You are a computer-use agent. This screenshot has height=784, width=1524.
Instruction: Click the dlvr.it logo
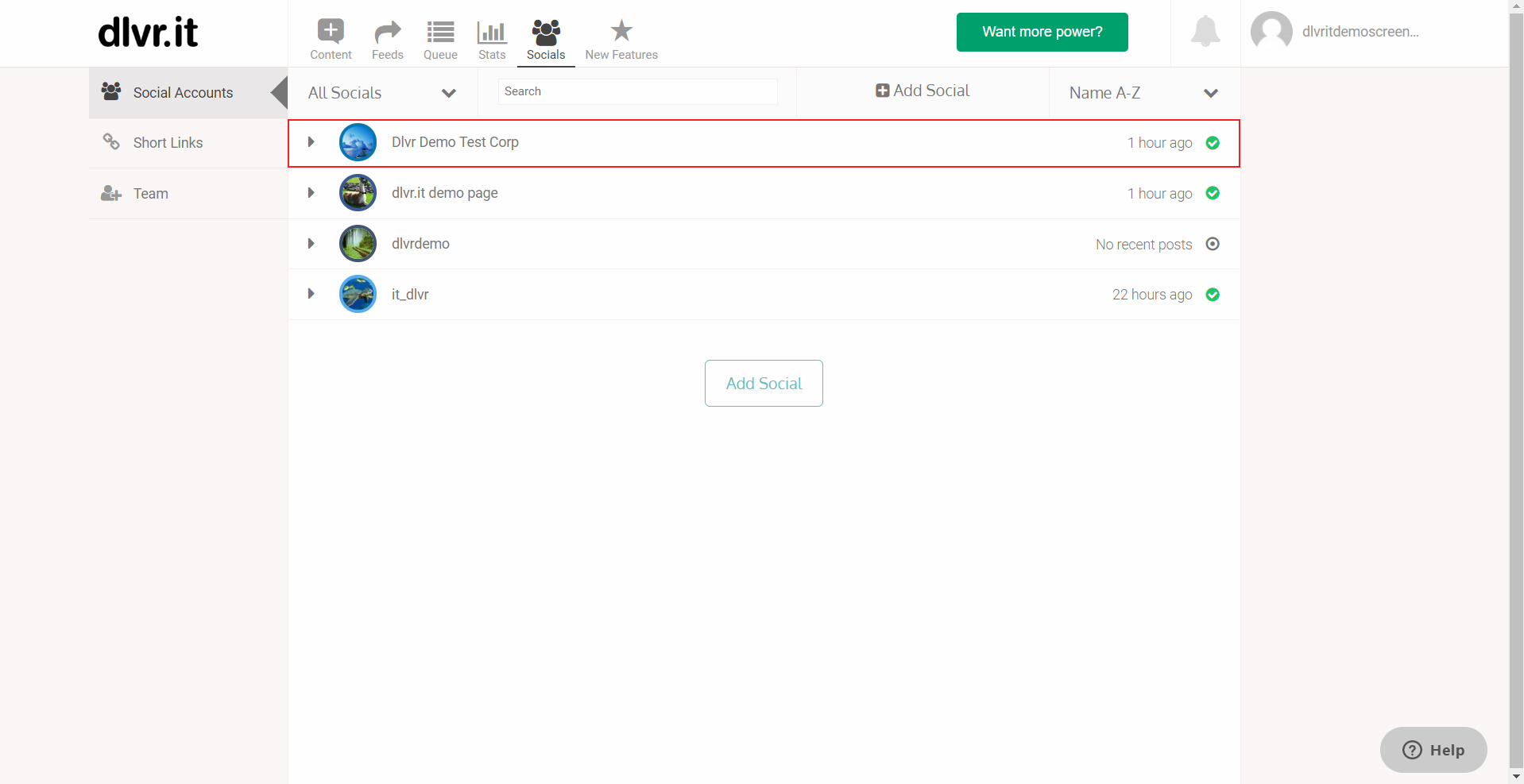148,33
